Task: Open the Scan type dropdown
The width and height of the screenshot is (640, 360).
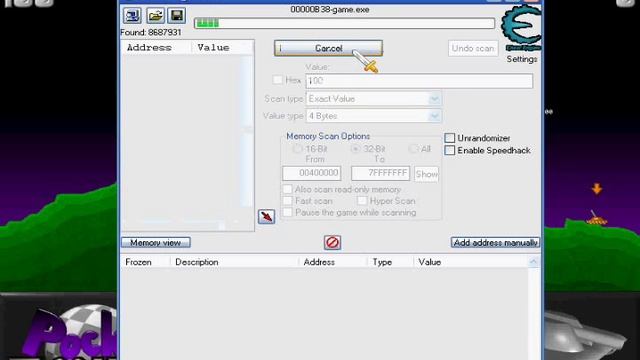Action: [x=373, y=99]
